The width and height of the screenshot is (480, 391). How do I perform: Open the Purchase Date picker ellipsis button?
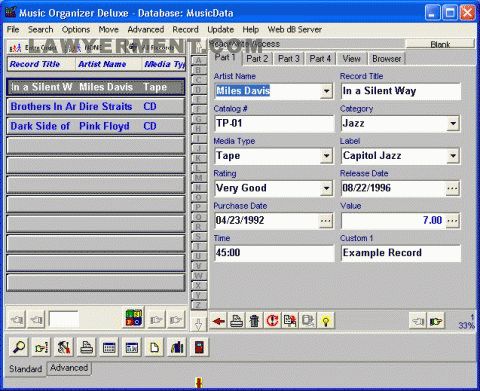pyautogui.click(x=326, y=221)
